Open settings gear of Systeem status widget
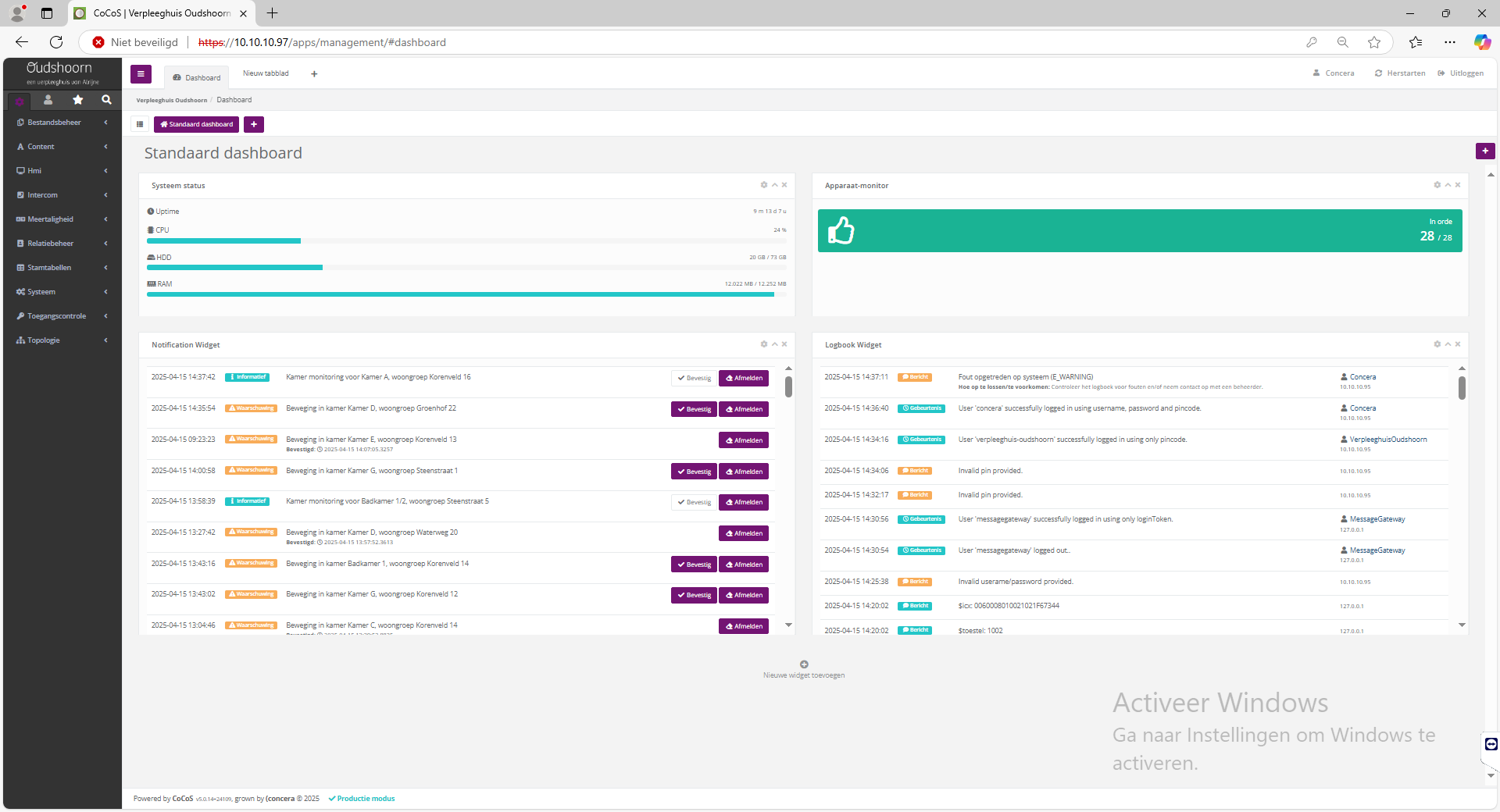This screenshot has width=1500, height=812. pyautogui.click(x=764, y=185)
